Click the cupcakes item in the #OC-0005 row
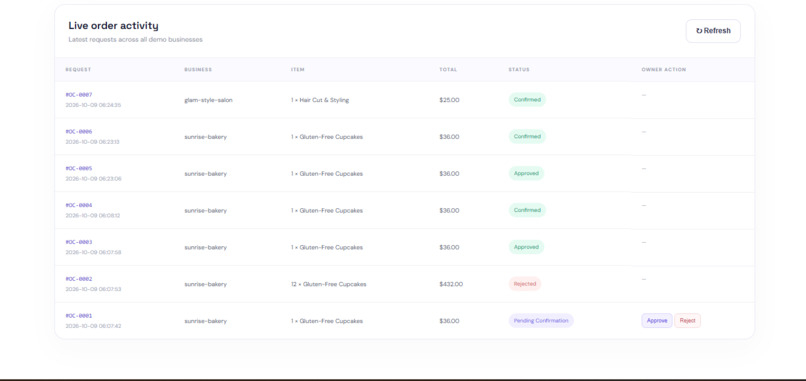The height and width of the screenshot is (381, 806). click(x=327, y=174)
